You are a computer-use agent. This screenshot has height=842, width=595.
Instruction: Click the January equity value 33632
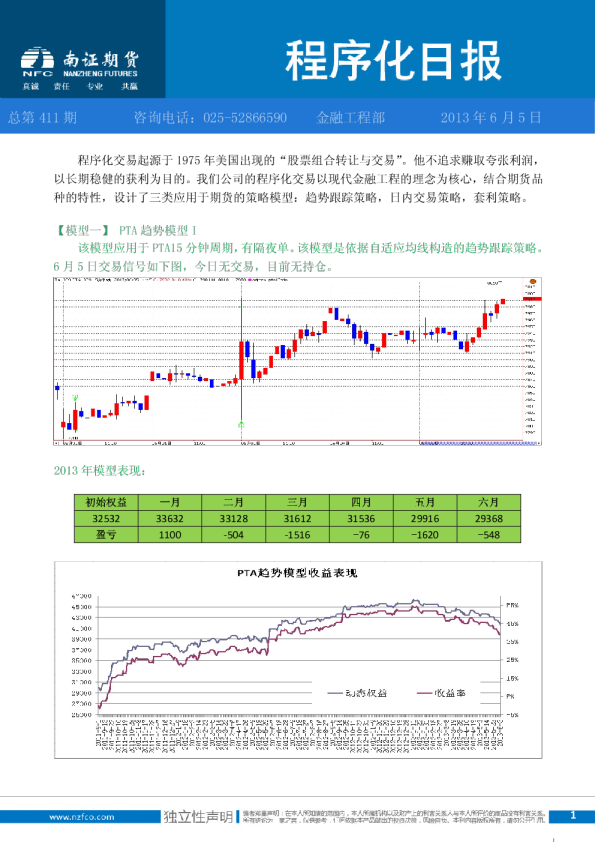(170, 519)
